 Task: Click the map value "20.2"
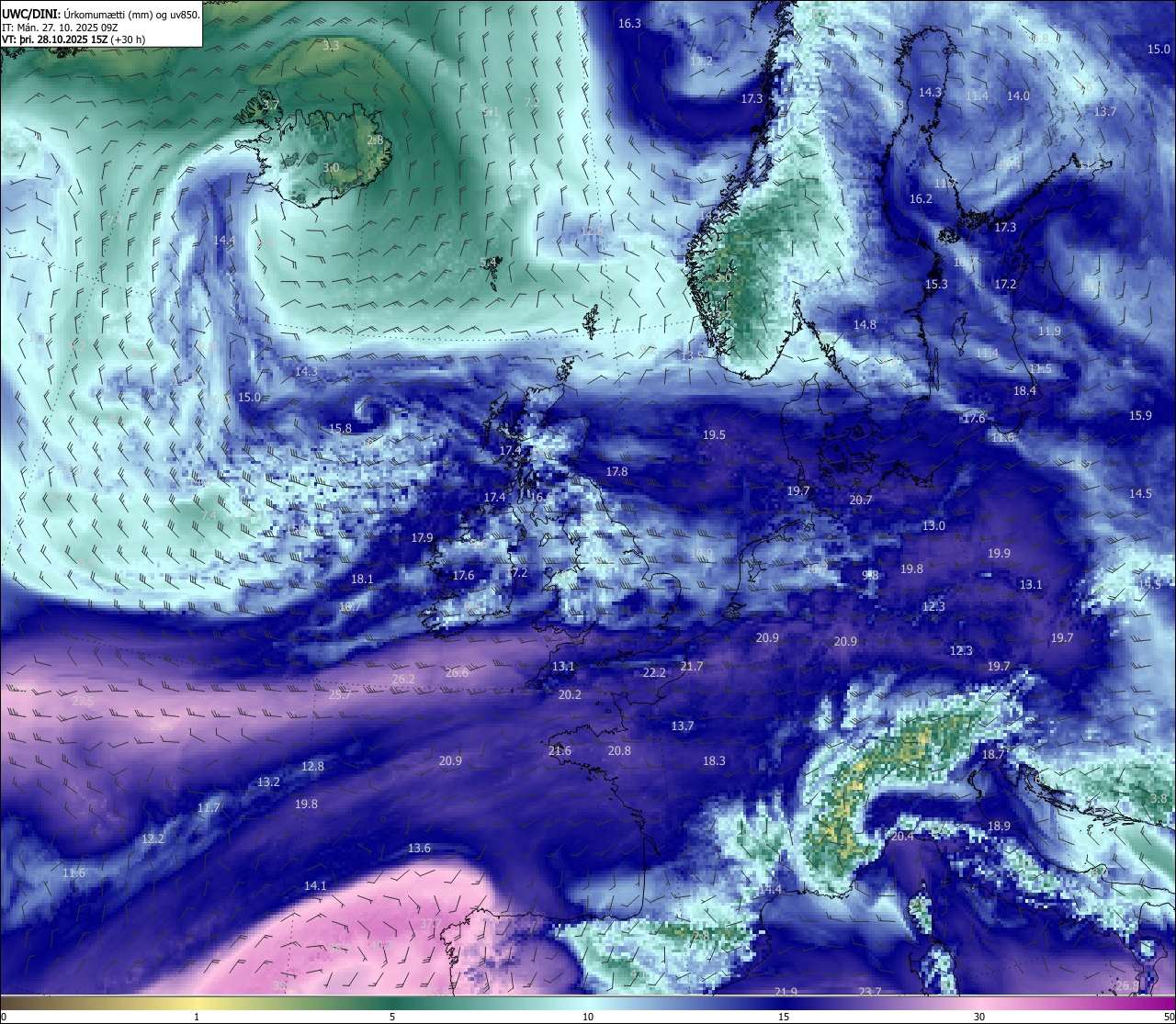(x=570, y=694)
